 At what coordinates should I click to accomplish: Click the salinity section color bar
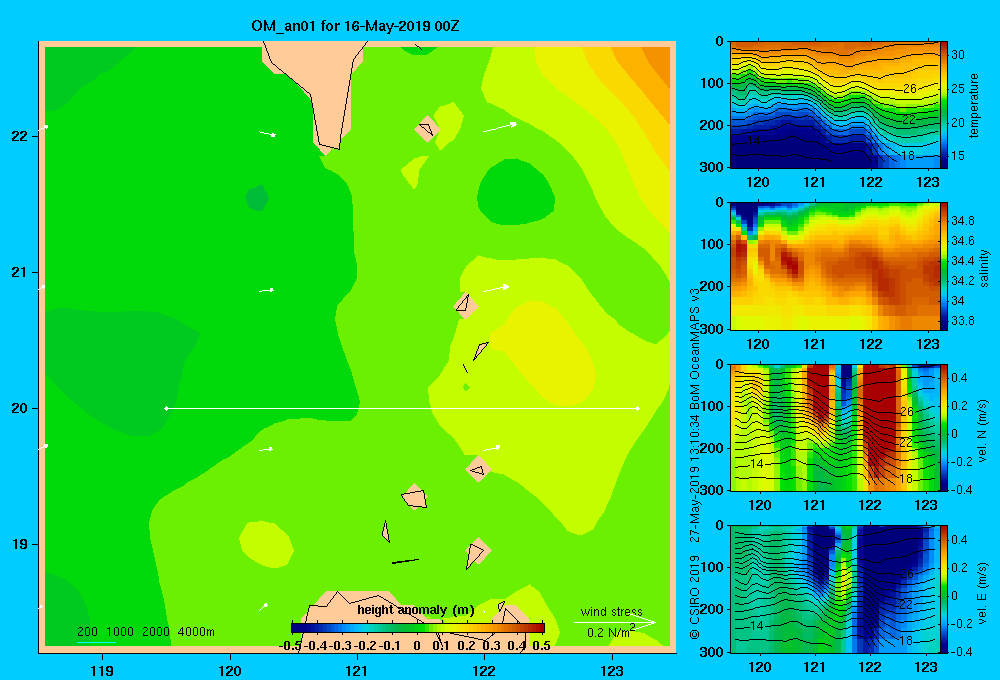(944, 266)
